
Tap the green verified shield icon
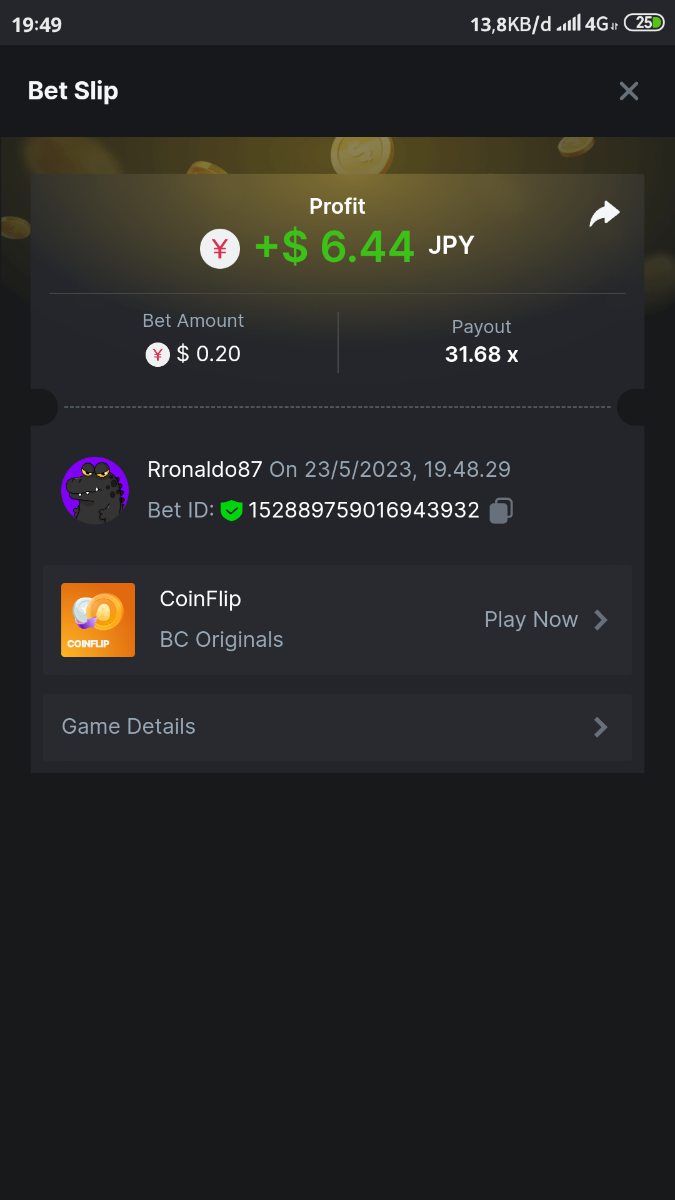232,511
